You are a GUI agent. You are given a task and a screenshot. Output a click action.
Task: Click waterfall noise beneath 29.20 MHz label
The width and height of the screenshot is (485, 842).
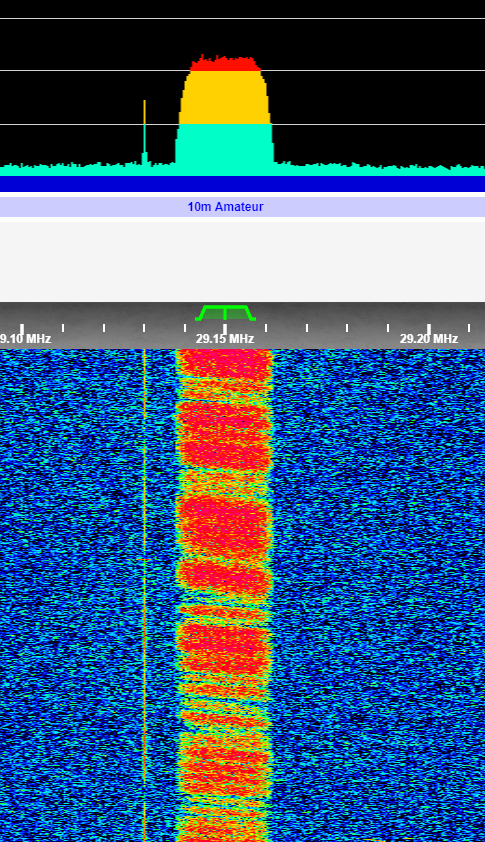(429, 483)
